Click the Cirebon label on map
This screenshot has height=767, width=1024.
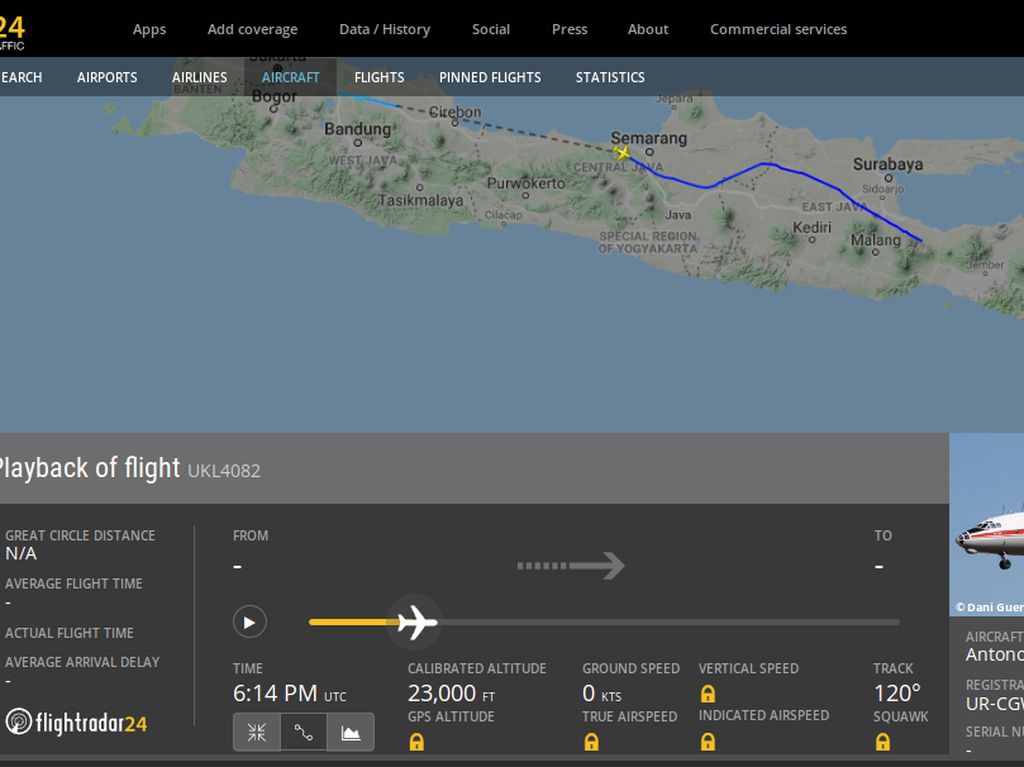pyautogui.click(x=455, y=112)
